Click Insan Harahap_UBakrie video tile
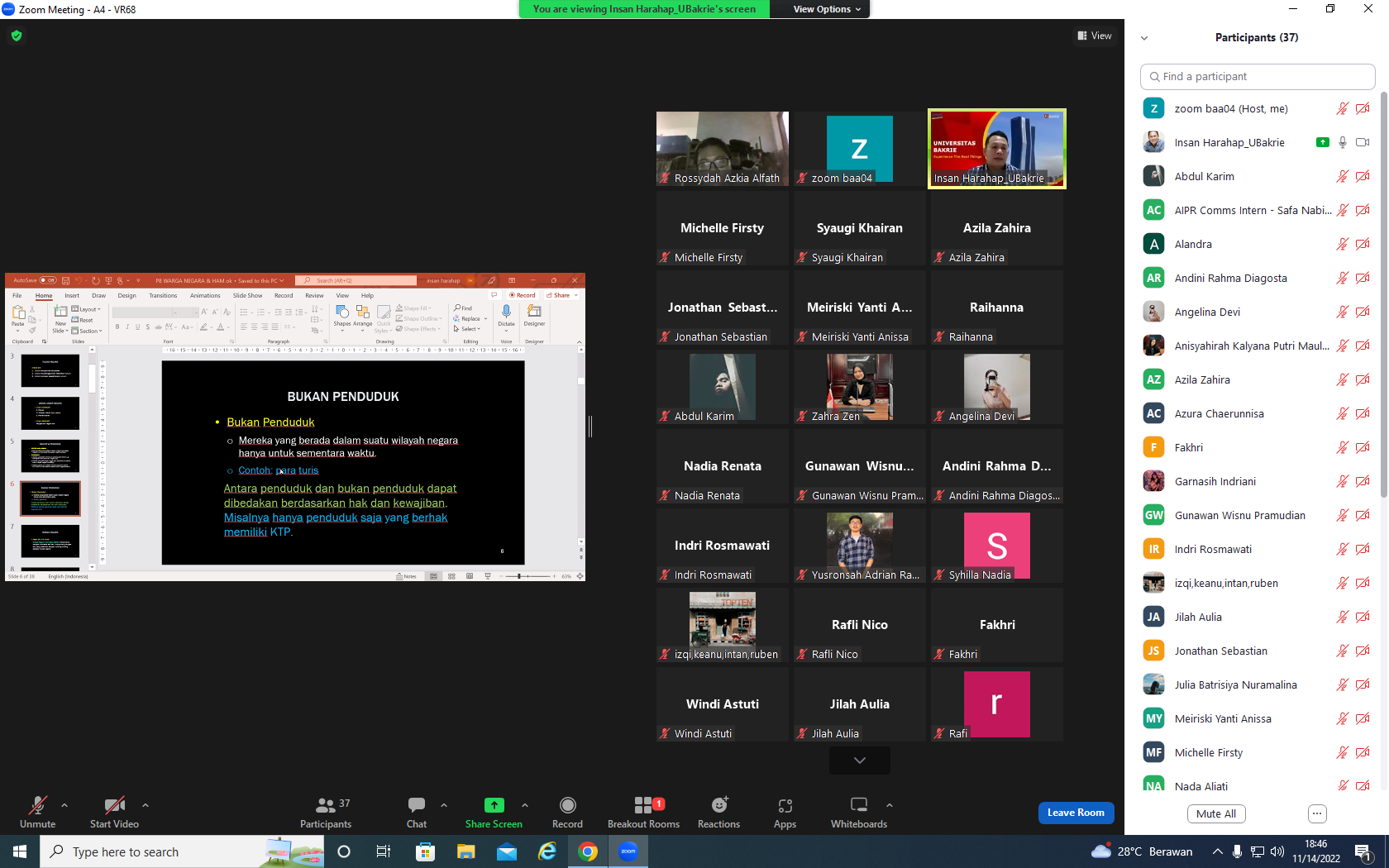 click(997, 149)
